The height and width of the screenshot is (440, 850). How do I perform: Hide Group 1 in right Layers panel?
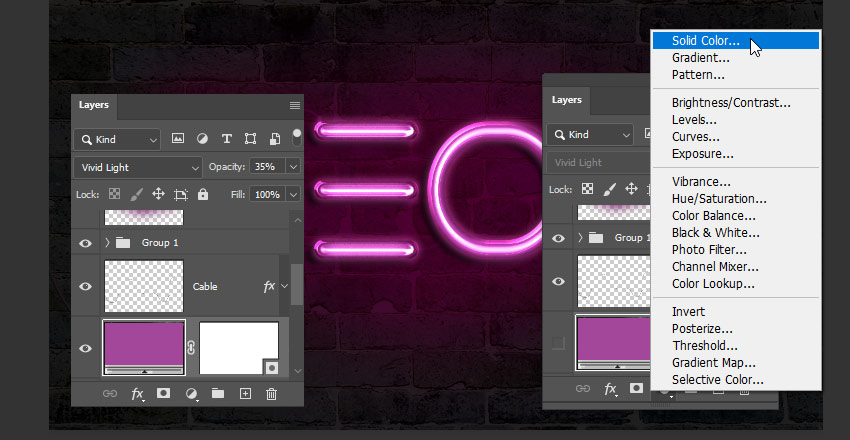(558, 238)
